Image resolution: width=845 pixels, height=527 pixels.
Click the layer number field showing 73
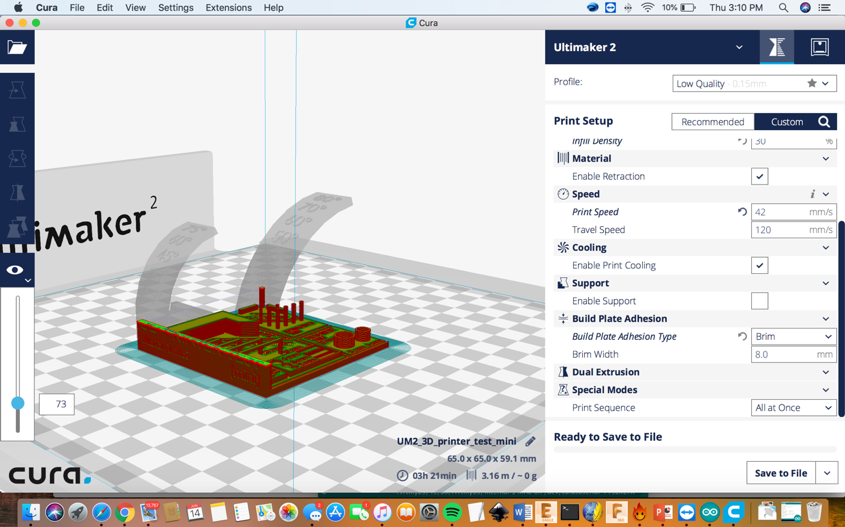click(57, 404)
